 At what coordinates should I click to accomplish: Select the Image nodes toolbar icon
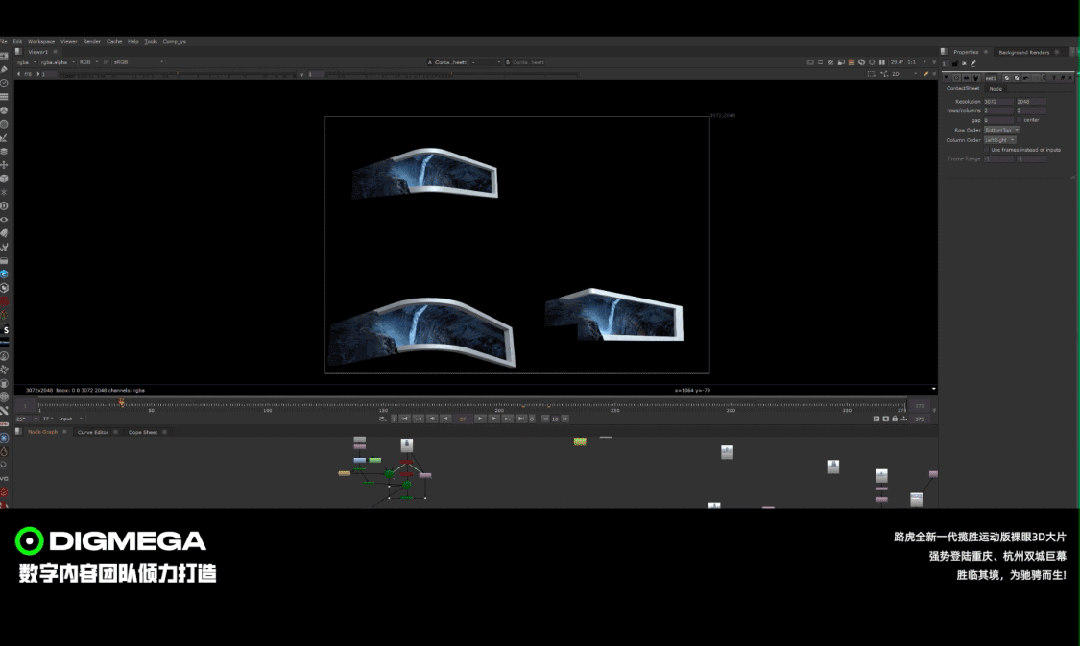pyautogui.click(x=4, y=56)
